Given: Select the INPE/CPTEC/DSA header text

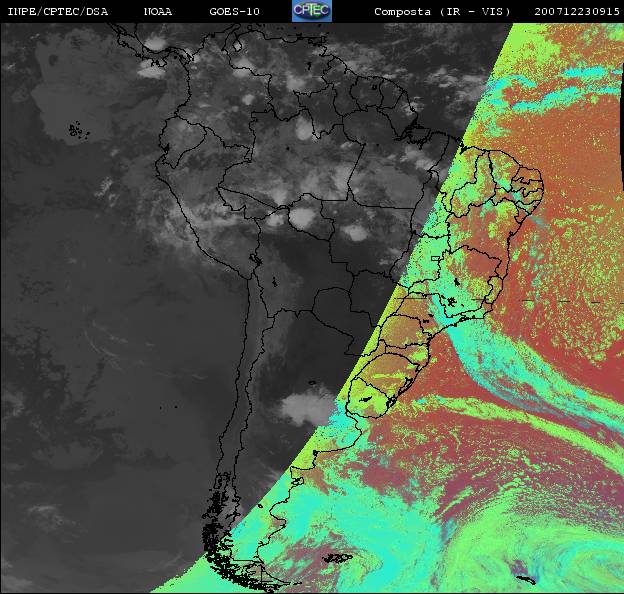Looking at the screenshot, I should tap(58, 12).
